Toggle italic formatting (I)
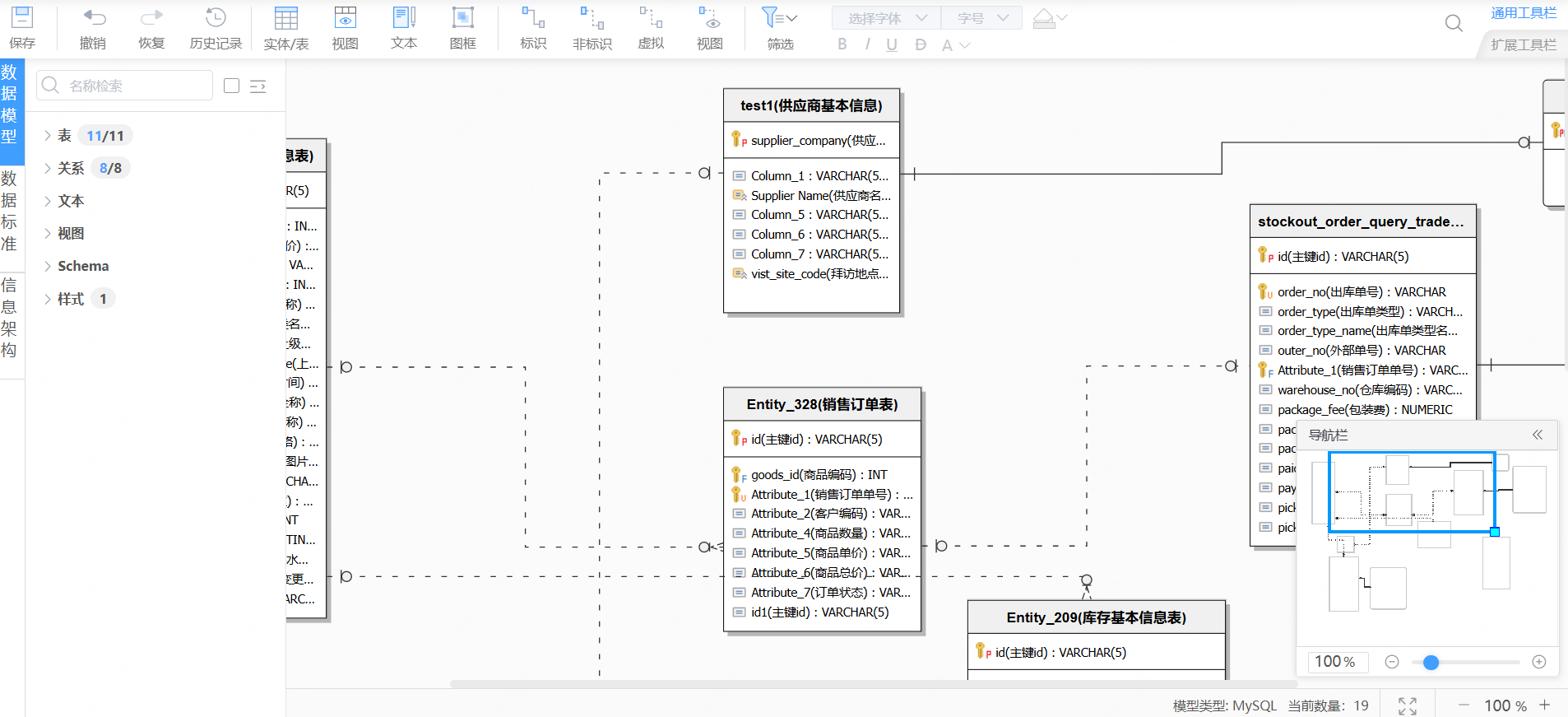Image resolution: width=1568 pixels, height=717 pixels. pyautogui.click(x=867, y=44)
